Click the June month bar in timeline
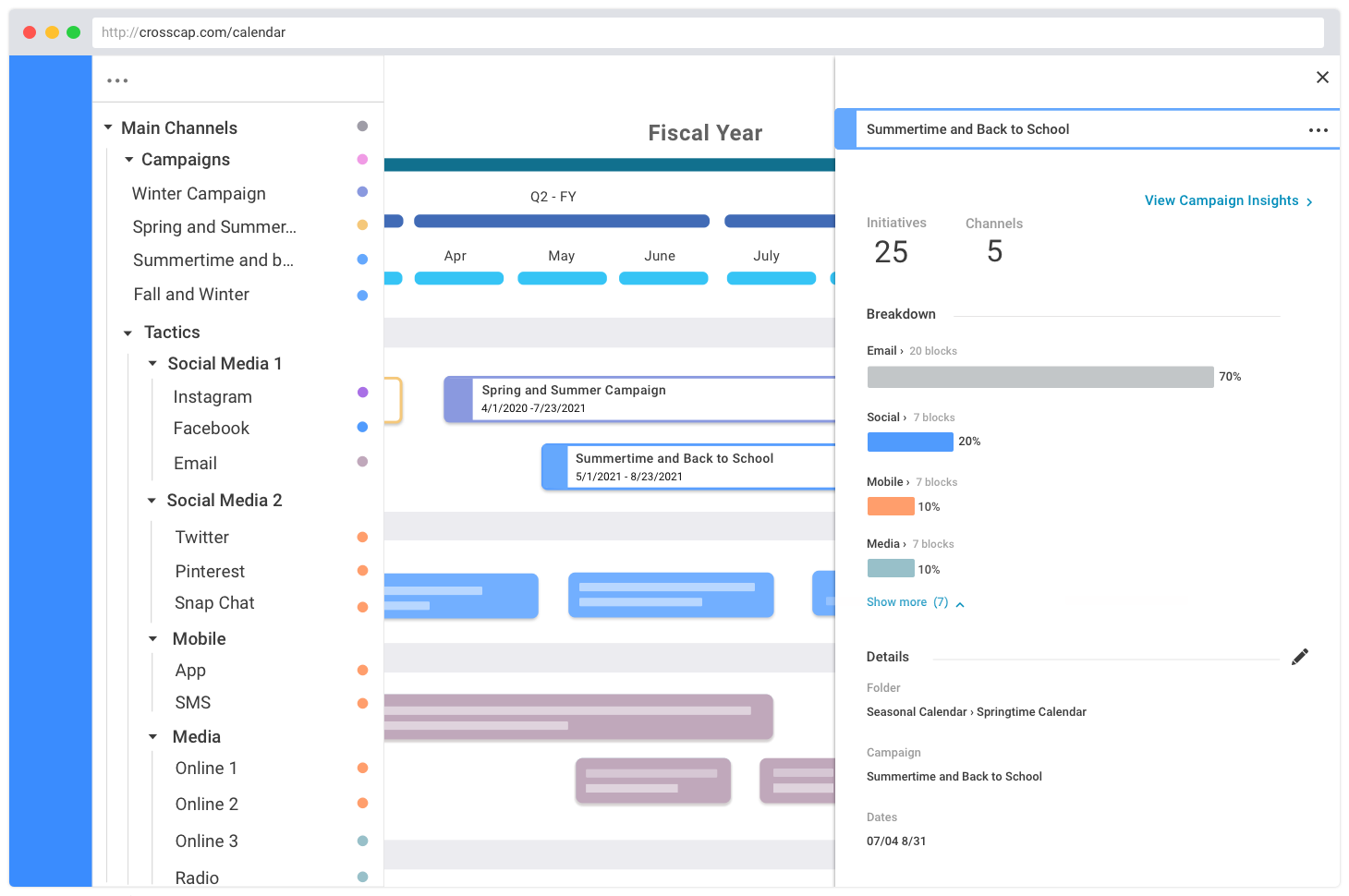The image size is (1349, 896). tap(663, 278)
